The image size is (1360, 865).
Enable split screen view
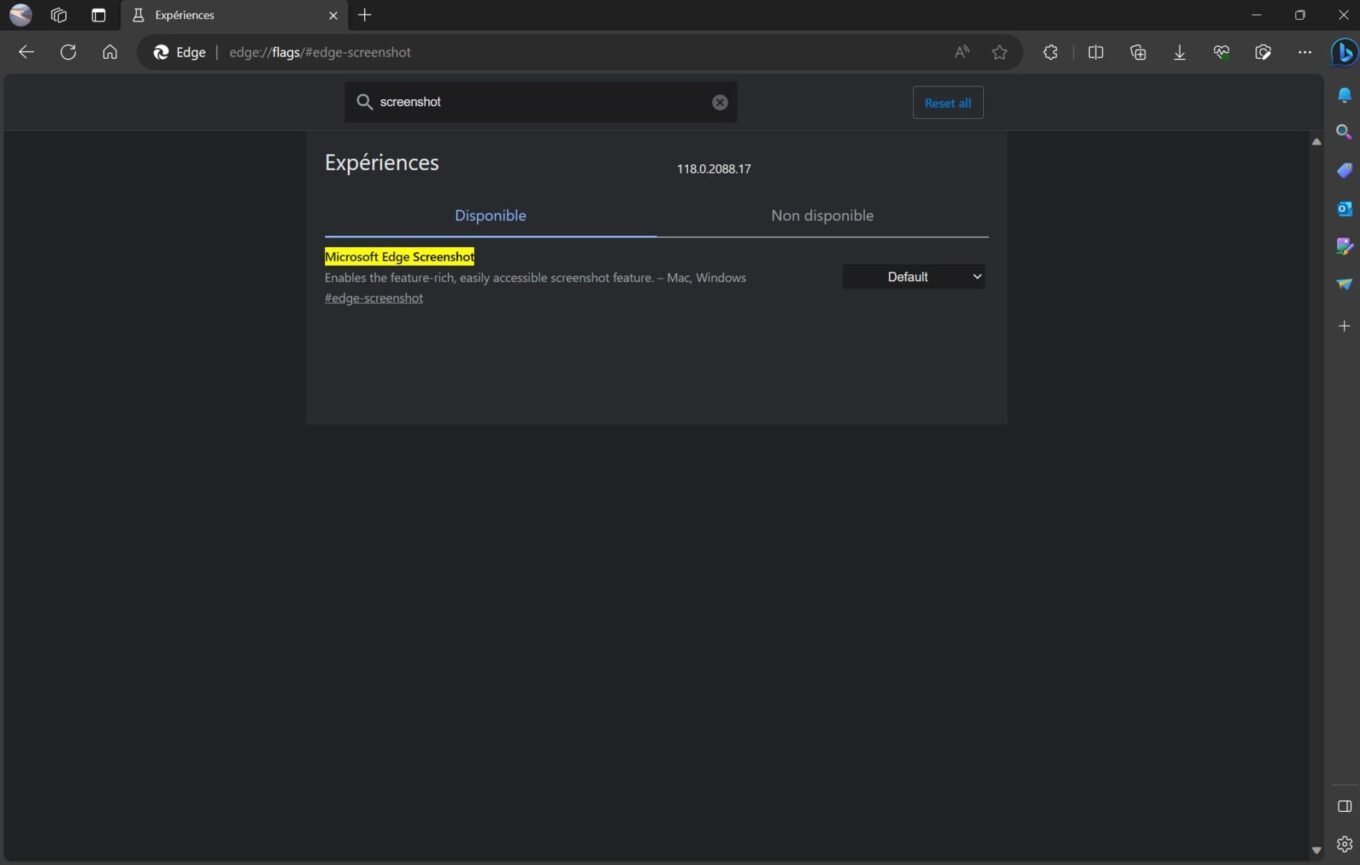[x=1096, y=52]
